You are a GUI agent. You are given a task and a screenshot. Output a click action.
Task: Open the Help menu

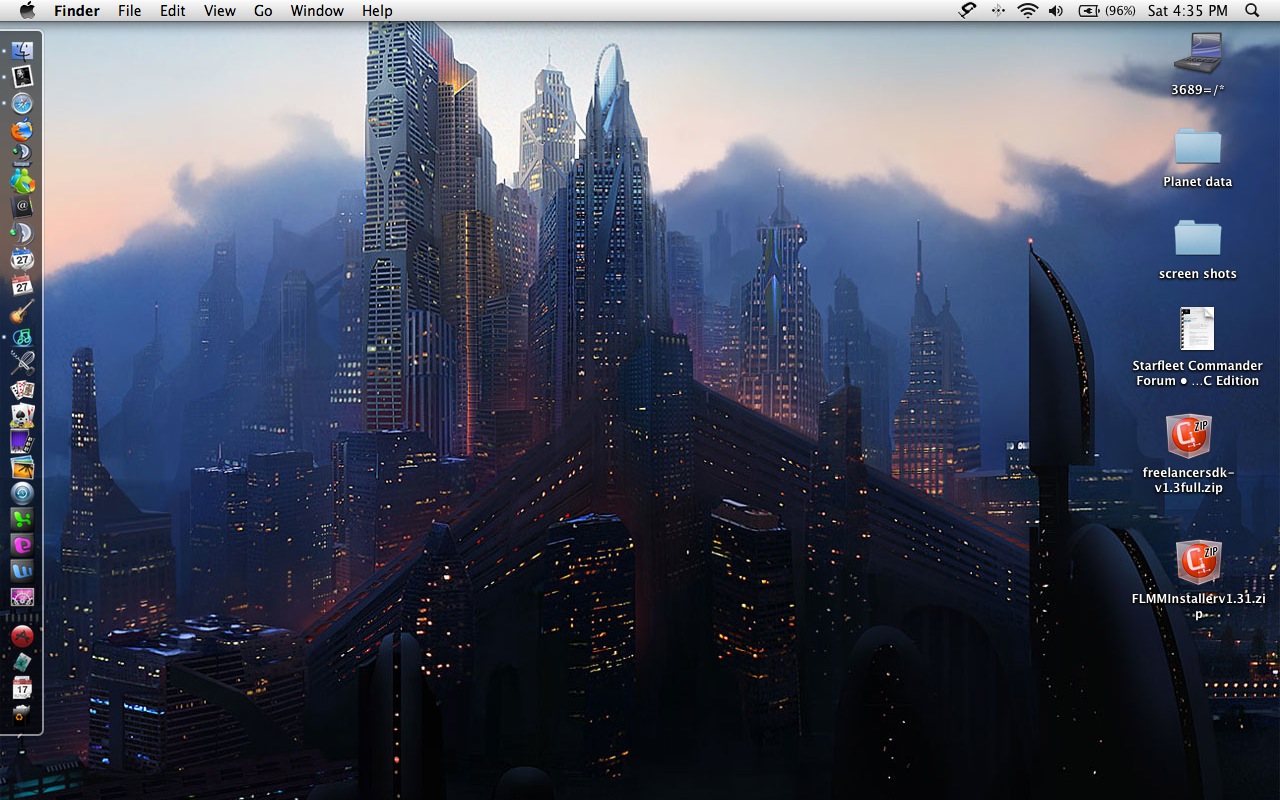click(377, 11)
